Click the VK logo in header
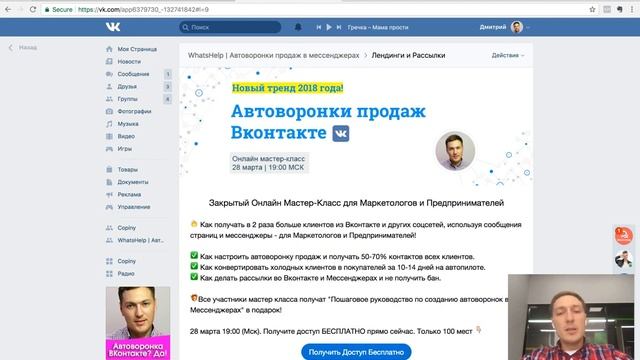Screen dimensions: 640x360 click(x=113, y=27)
